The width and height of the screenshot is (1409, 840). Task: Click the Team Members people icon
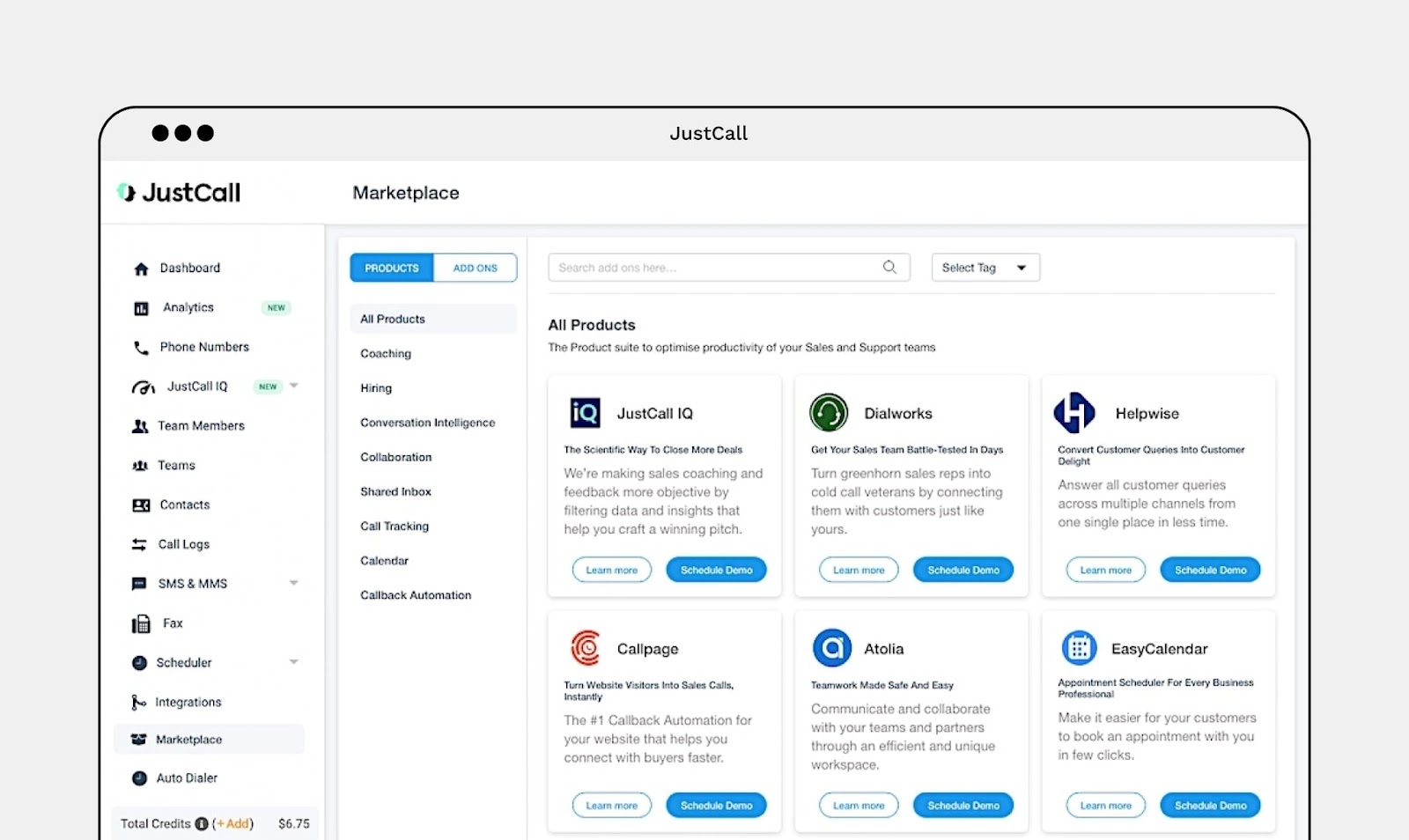(x=140, y=426)
